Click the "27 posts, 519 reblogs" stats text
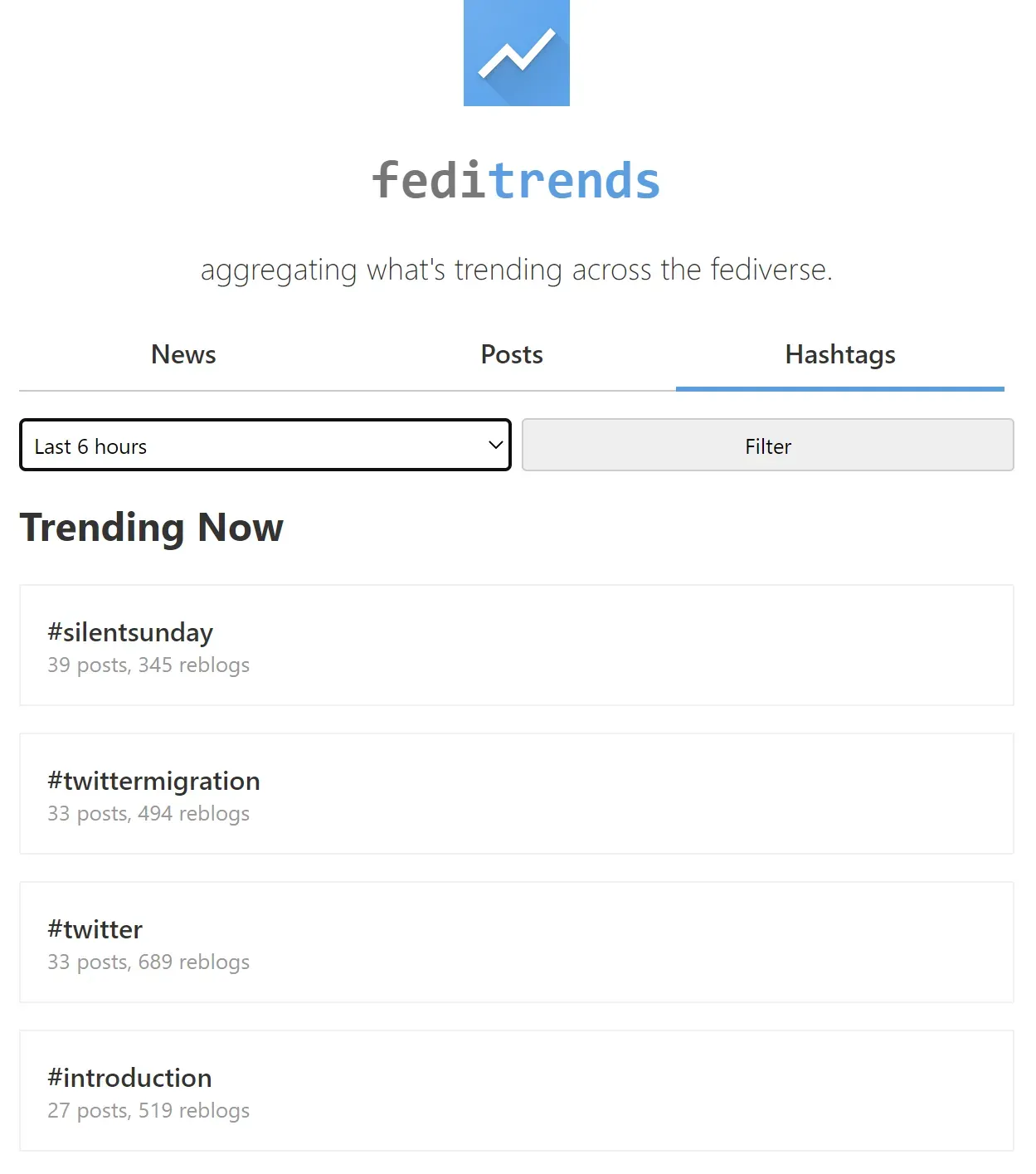 pyautogui.click(x=148, y=1111)
